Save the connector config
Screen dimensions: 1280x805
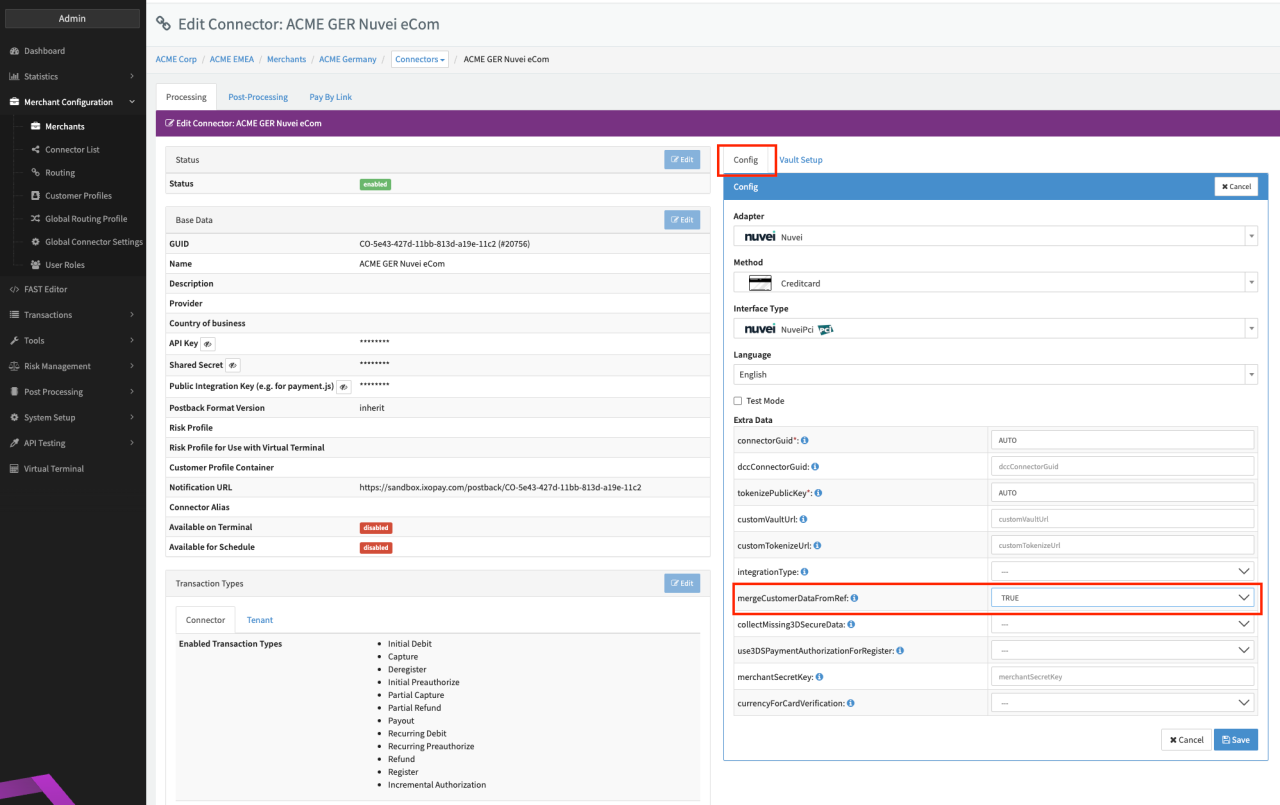1235,740
